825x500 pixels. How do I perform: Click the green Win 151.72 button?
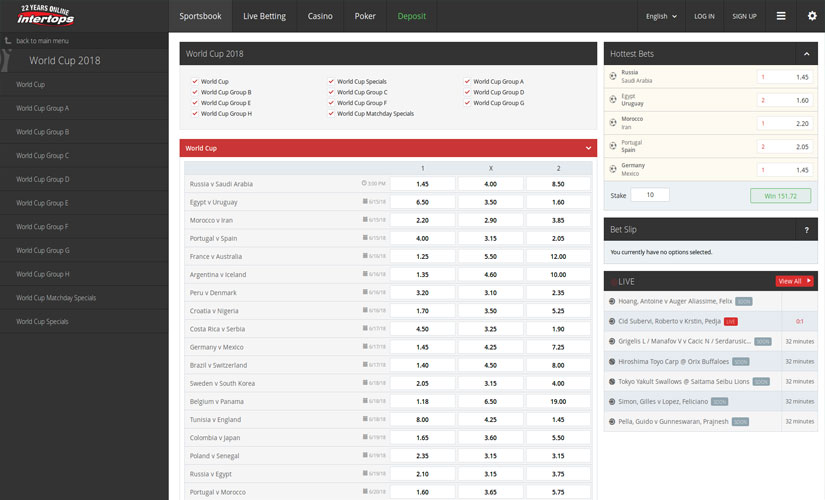click(x=780, y=196)
